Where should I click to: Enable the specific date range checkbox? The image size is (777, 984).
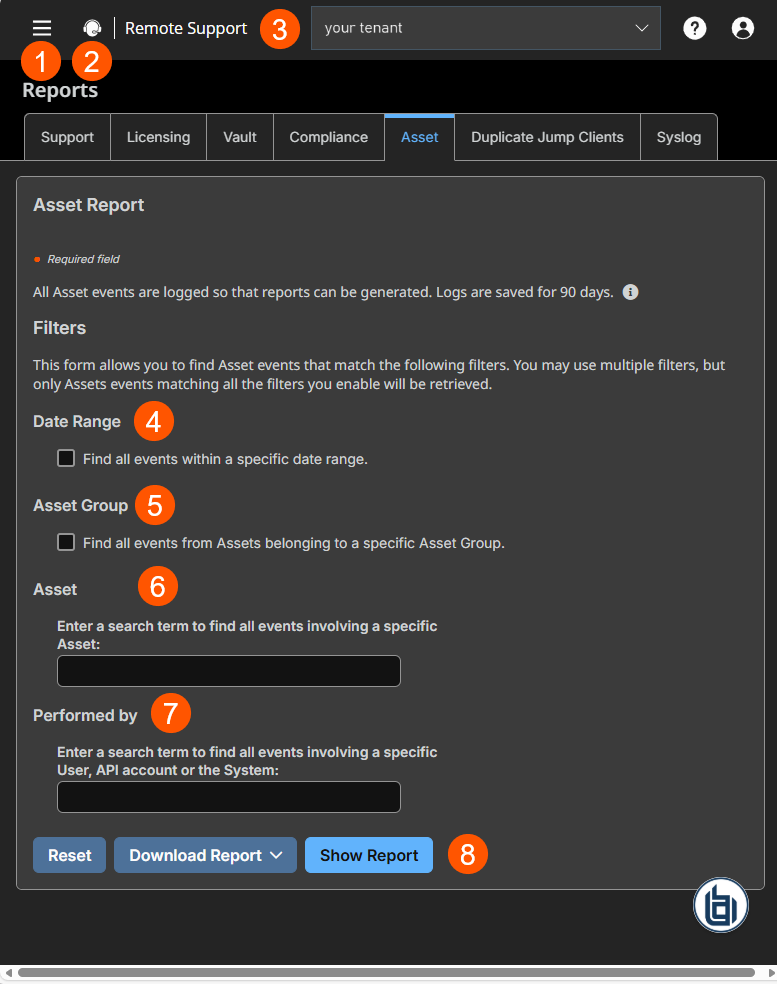pos(66,458)
